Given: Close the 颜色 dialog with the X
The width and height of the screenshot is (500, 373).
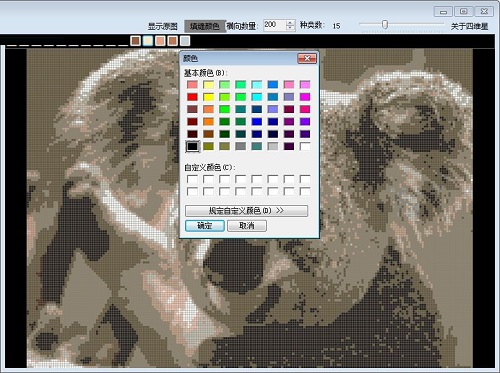Looking at the screenshot, I should point(307,59).
